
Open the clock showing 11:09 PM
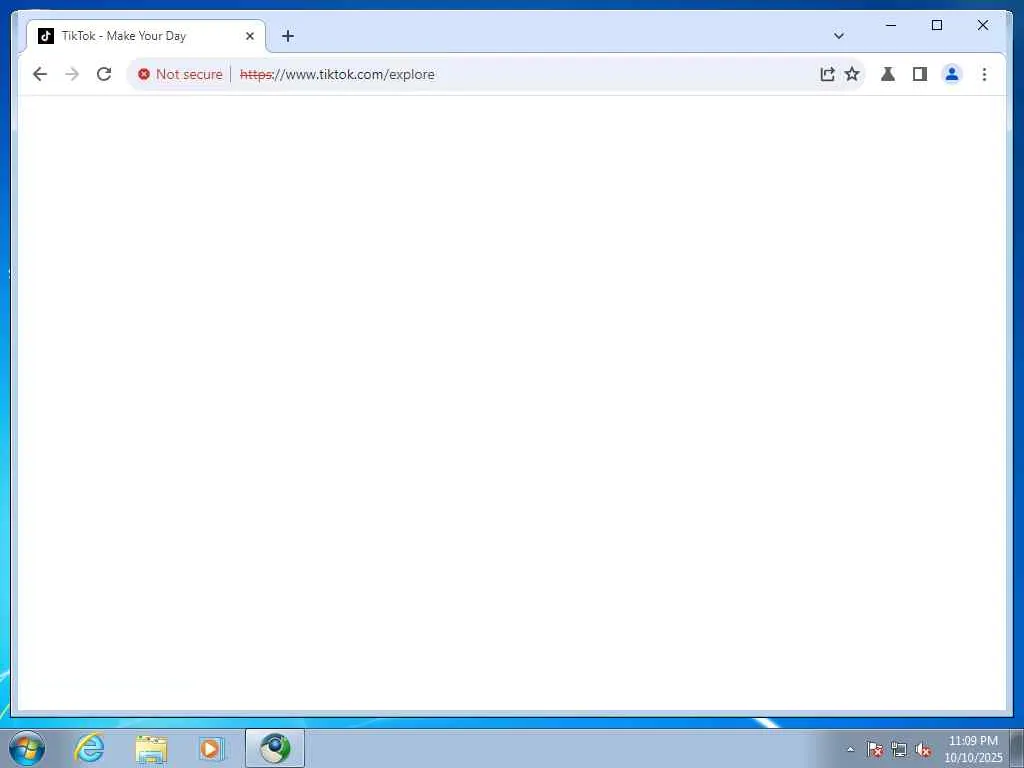(973, 749)
